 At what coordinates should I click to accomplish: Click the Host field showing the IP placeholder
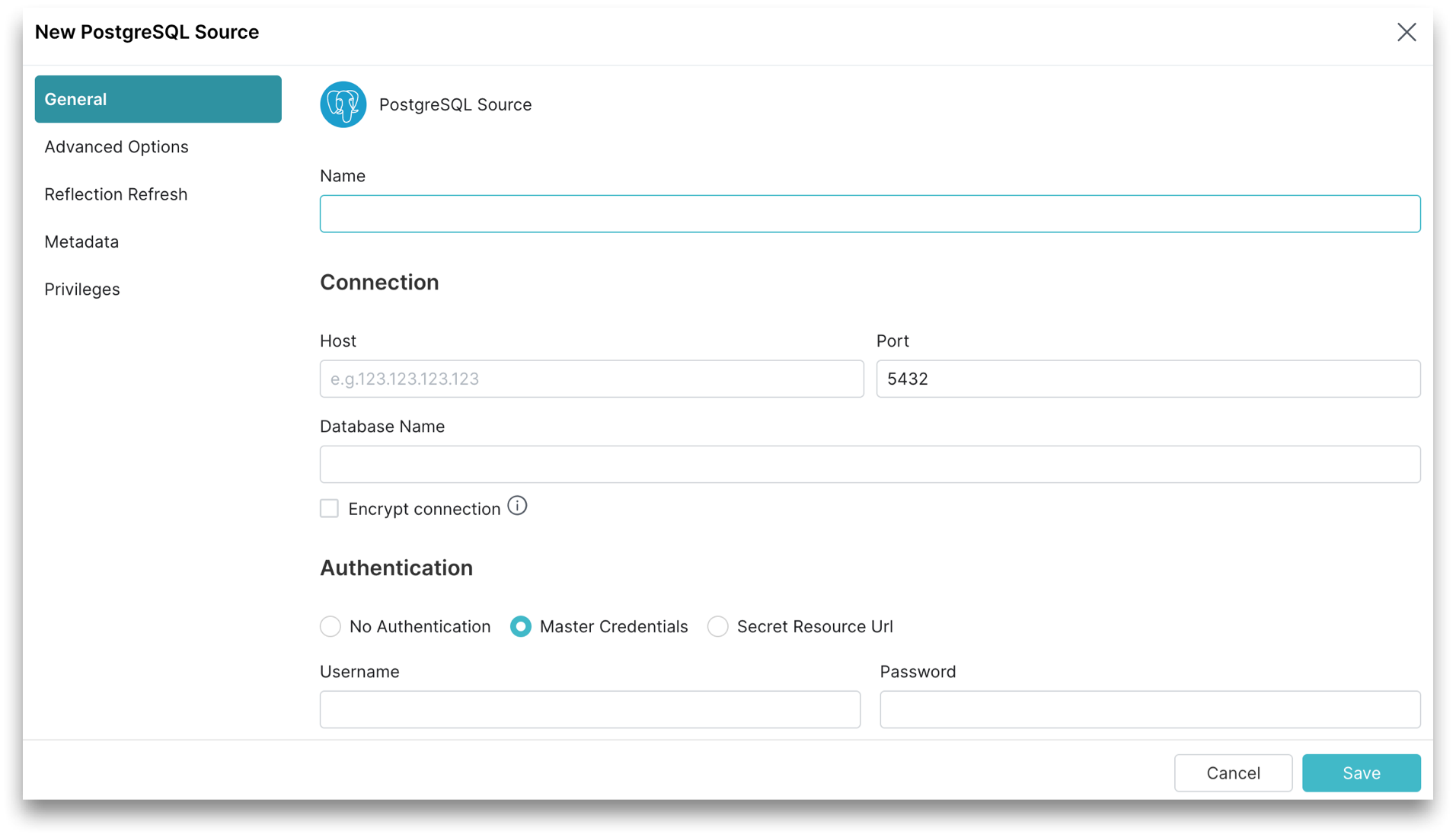click(591, 379)
